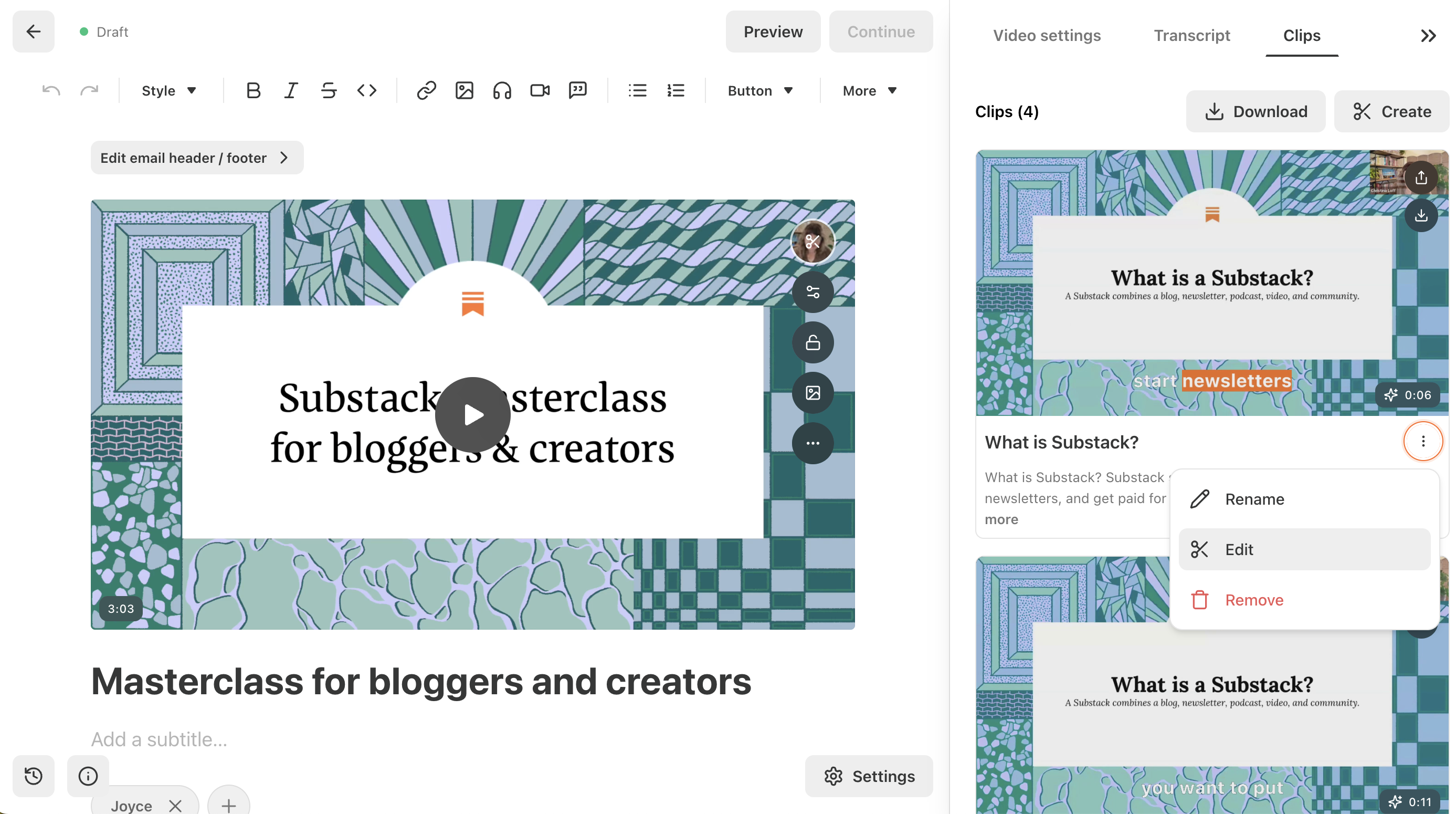Click the What is Substack? clip title
This screenshot has width=1456, height=814.
[x=1061, y=442]
